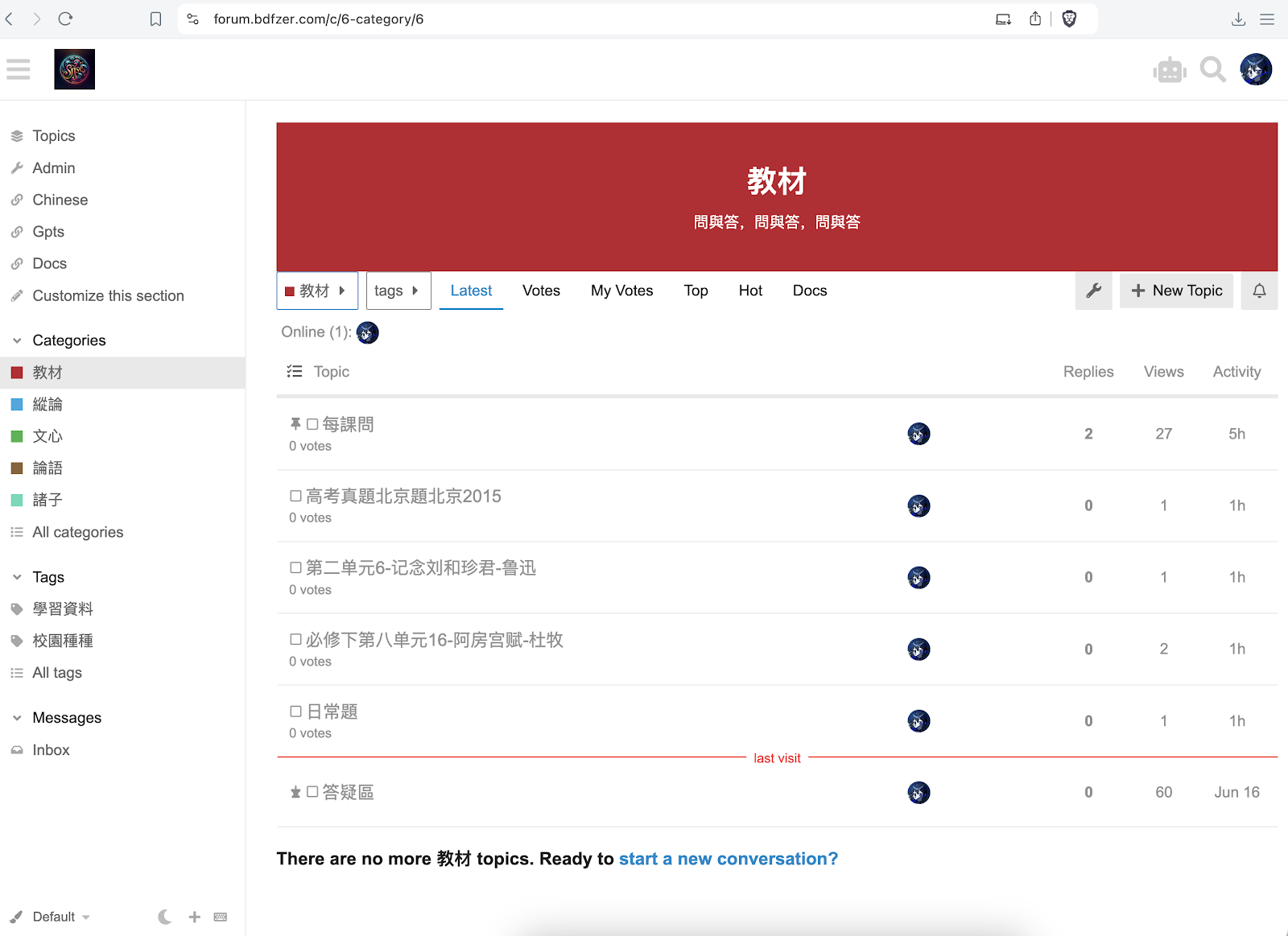Open the 每課問 pinned topic
Screen dimensions: 1288x936
[348, 424]
